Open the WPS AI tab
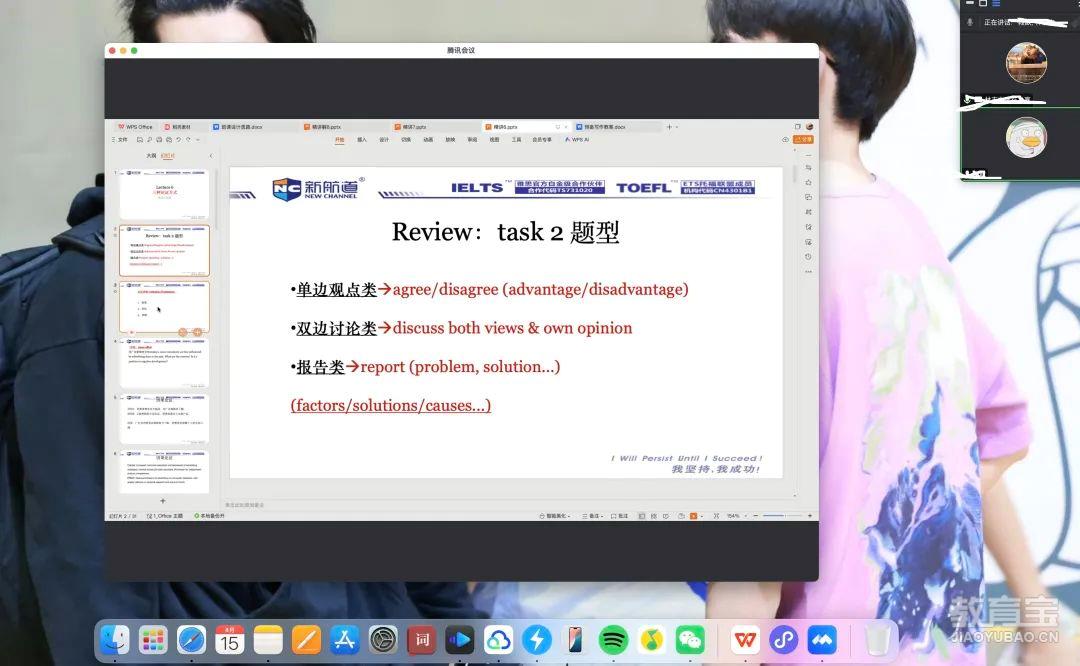The image size is (1080, 666). pos(577,139)
